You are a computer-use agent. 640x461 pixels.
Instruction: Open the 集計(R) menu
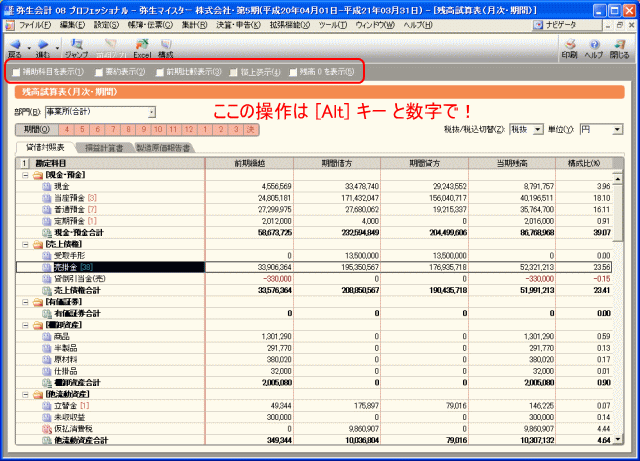[x=195, y=23]
